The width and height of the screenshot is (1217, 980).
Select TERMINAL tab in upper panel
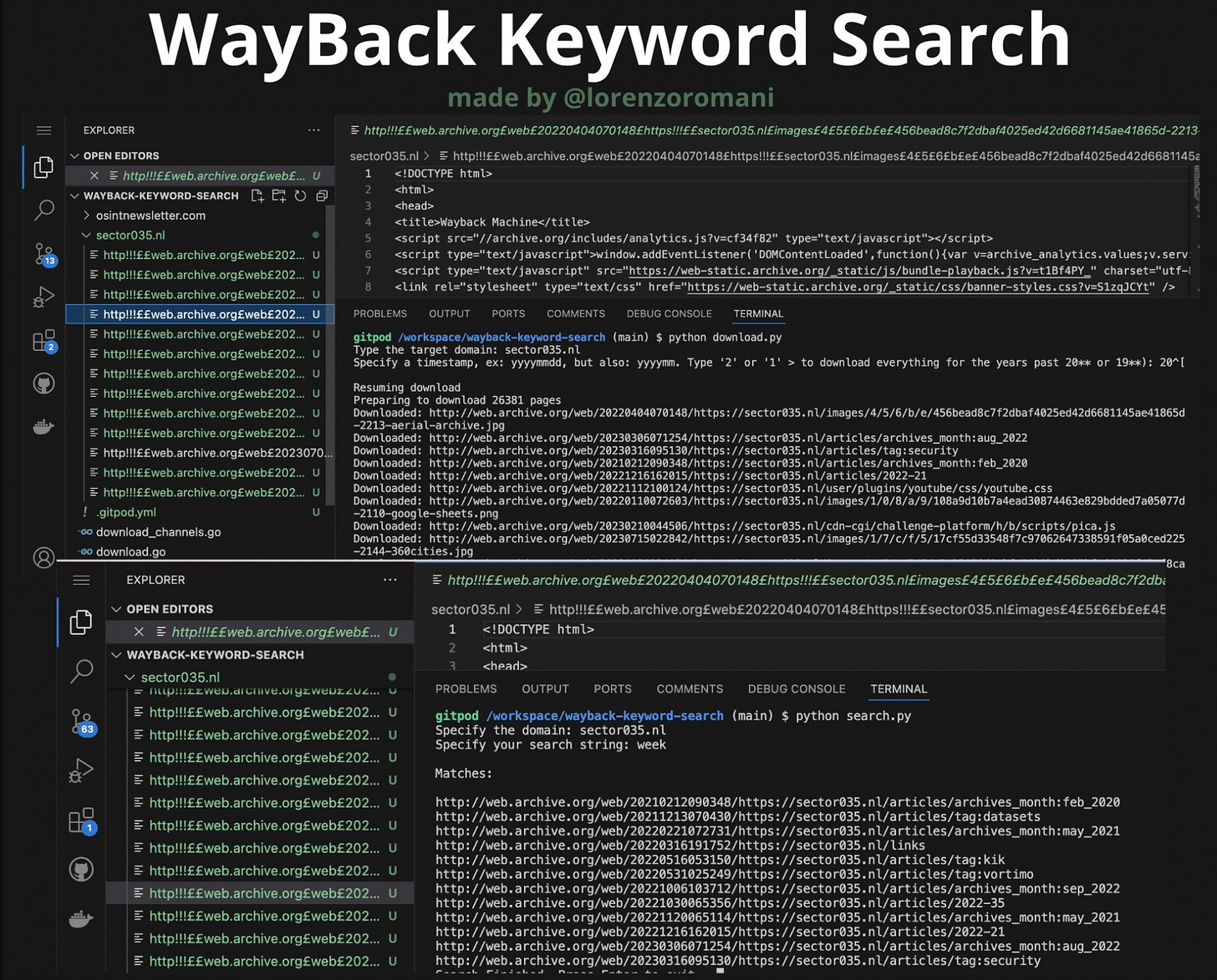(x=759, y=314)
